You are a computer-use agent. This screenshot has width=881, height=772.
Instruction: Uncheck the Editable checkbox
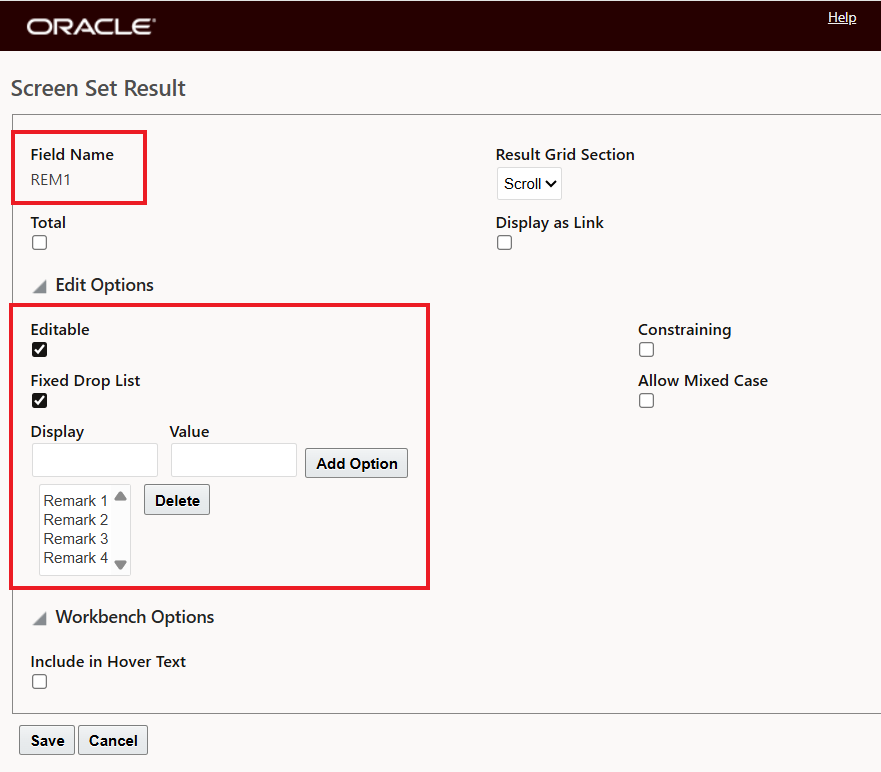click(x=39, y=349)
